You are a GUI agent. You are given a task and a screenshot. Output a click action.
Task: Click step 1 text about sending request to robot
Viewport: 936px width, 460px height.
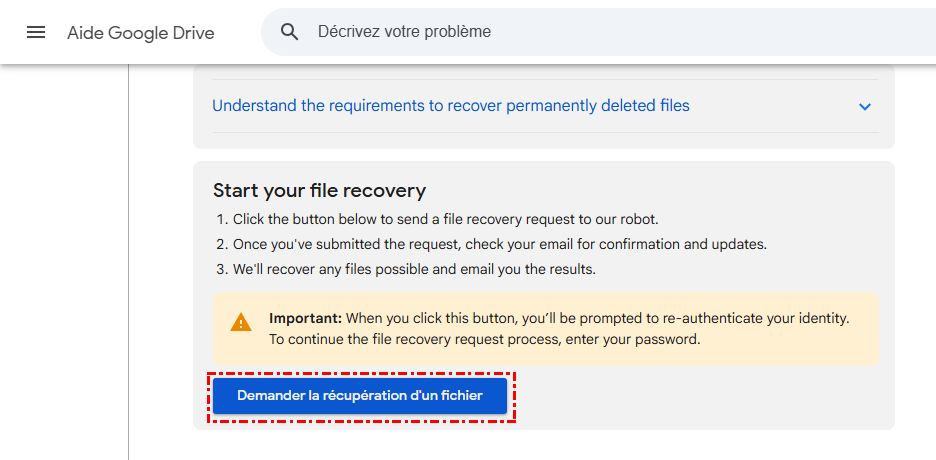coord(445,219)
